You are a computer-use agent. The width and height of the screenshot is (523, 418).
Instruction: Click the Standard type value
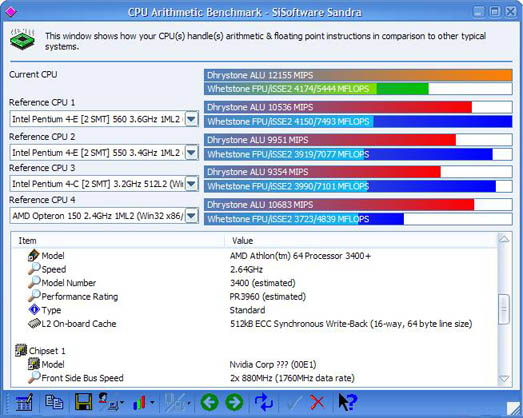247,310
